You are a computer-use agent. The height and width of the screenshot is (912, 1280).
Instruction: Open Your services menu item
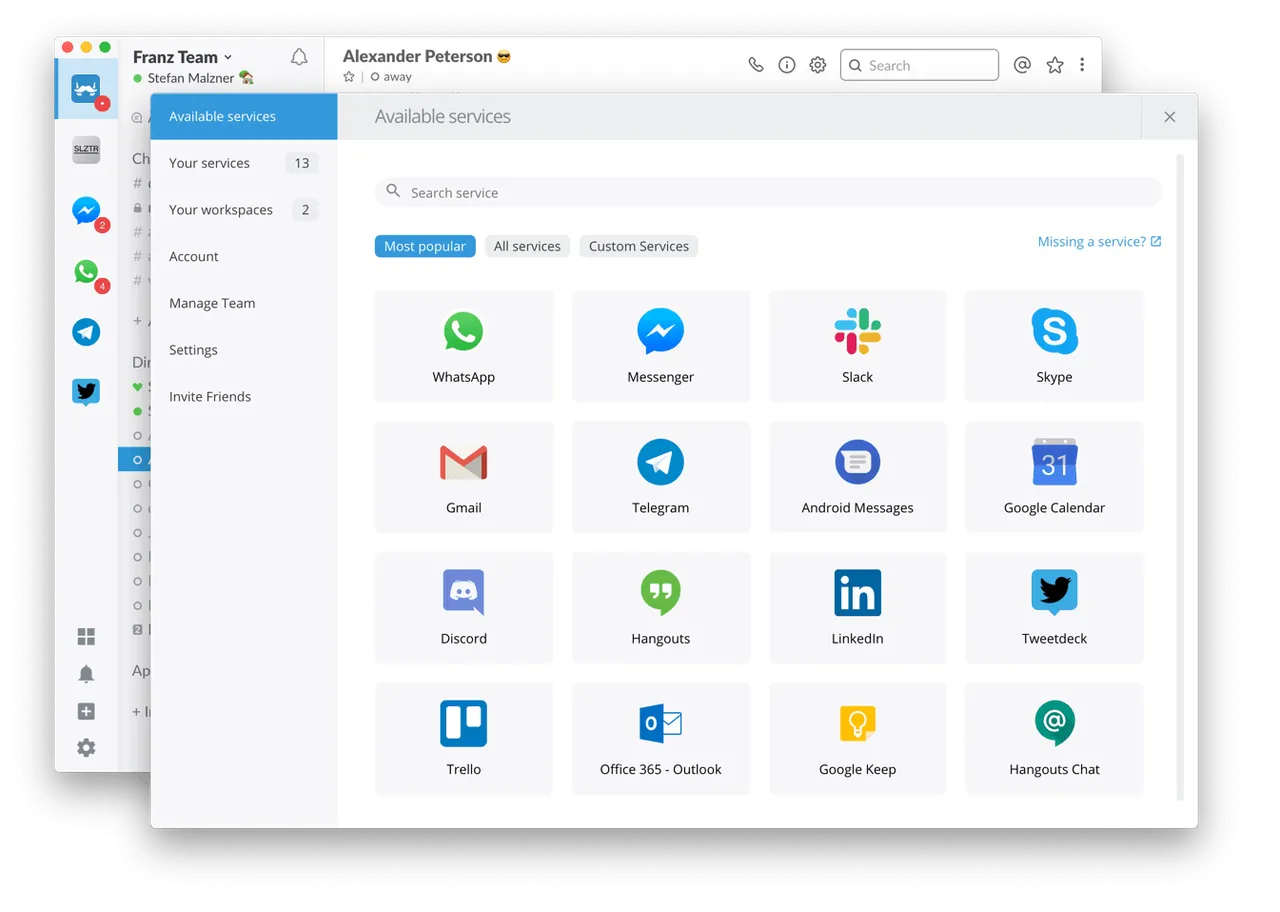coord(244,163)
